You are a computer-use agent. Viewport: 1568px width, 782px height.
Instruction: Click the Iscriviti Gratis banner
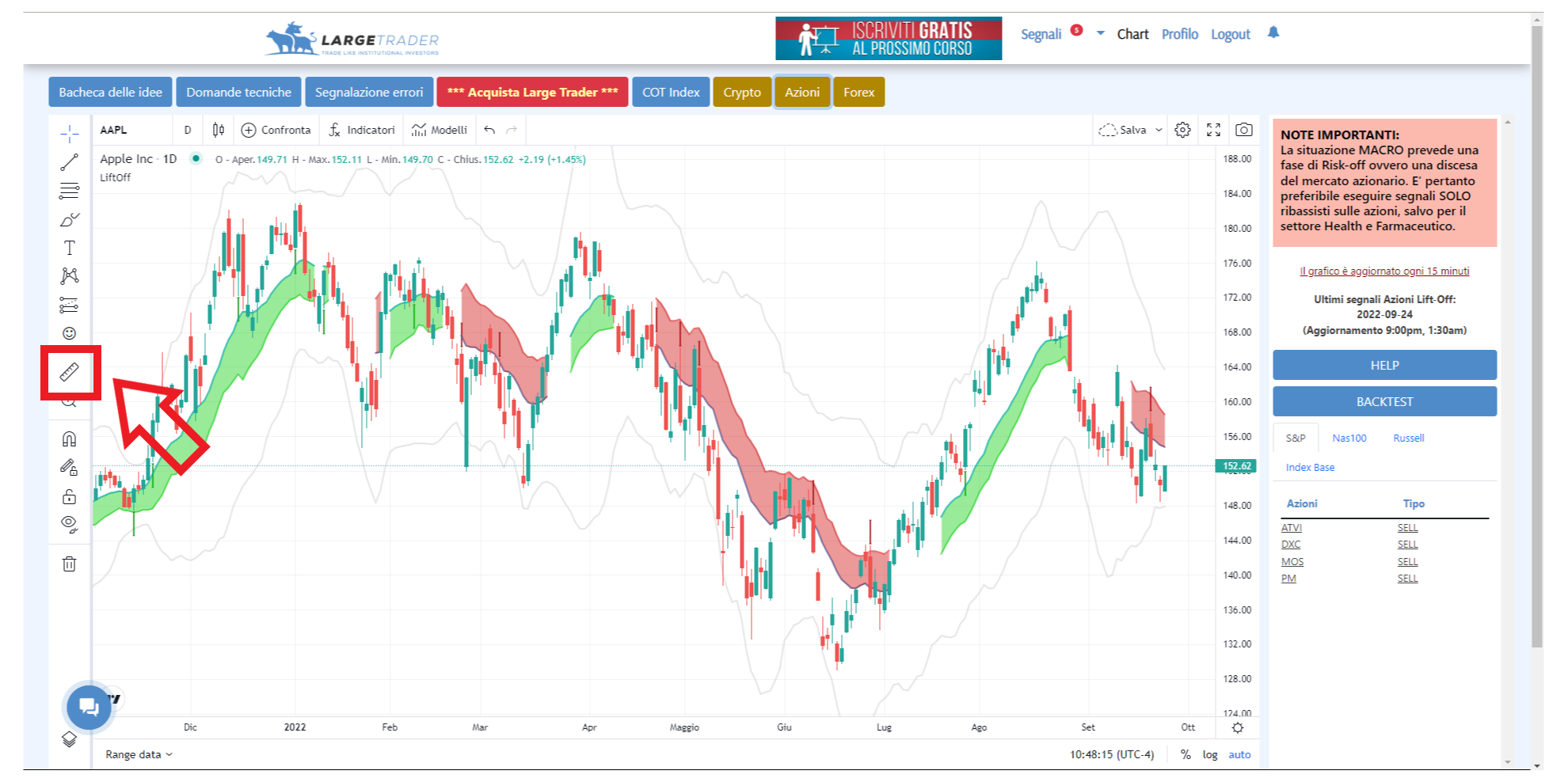click(889, 38)
